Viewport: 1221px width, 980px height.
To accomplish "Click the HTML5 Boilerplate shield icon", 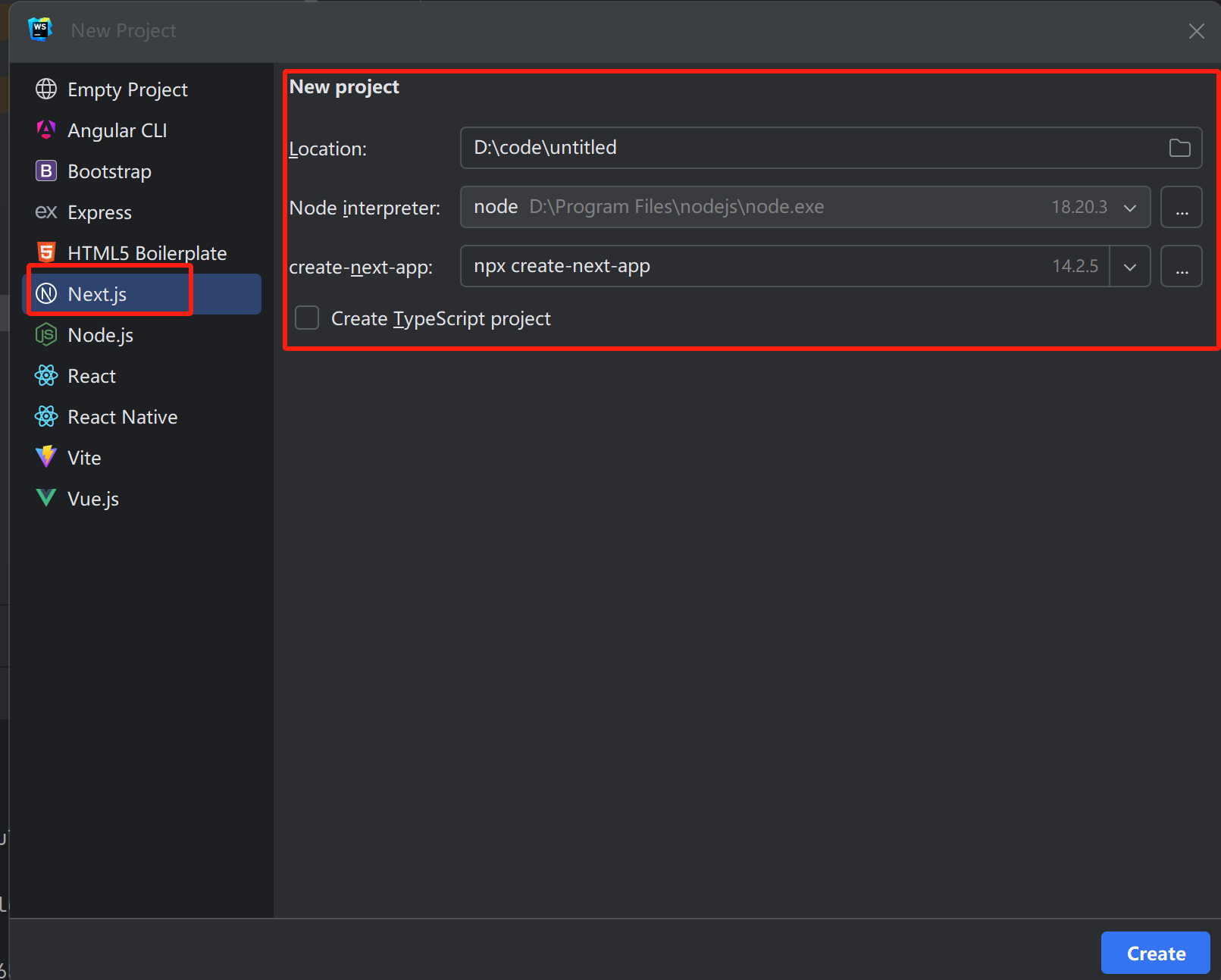I will click(x=46, y=252).
